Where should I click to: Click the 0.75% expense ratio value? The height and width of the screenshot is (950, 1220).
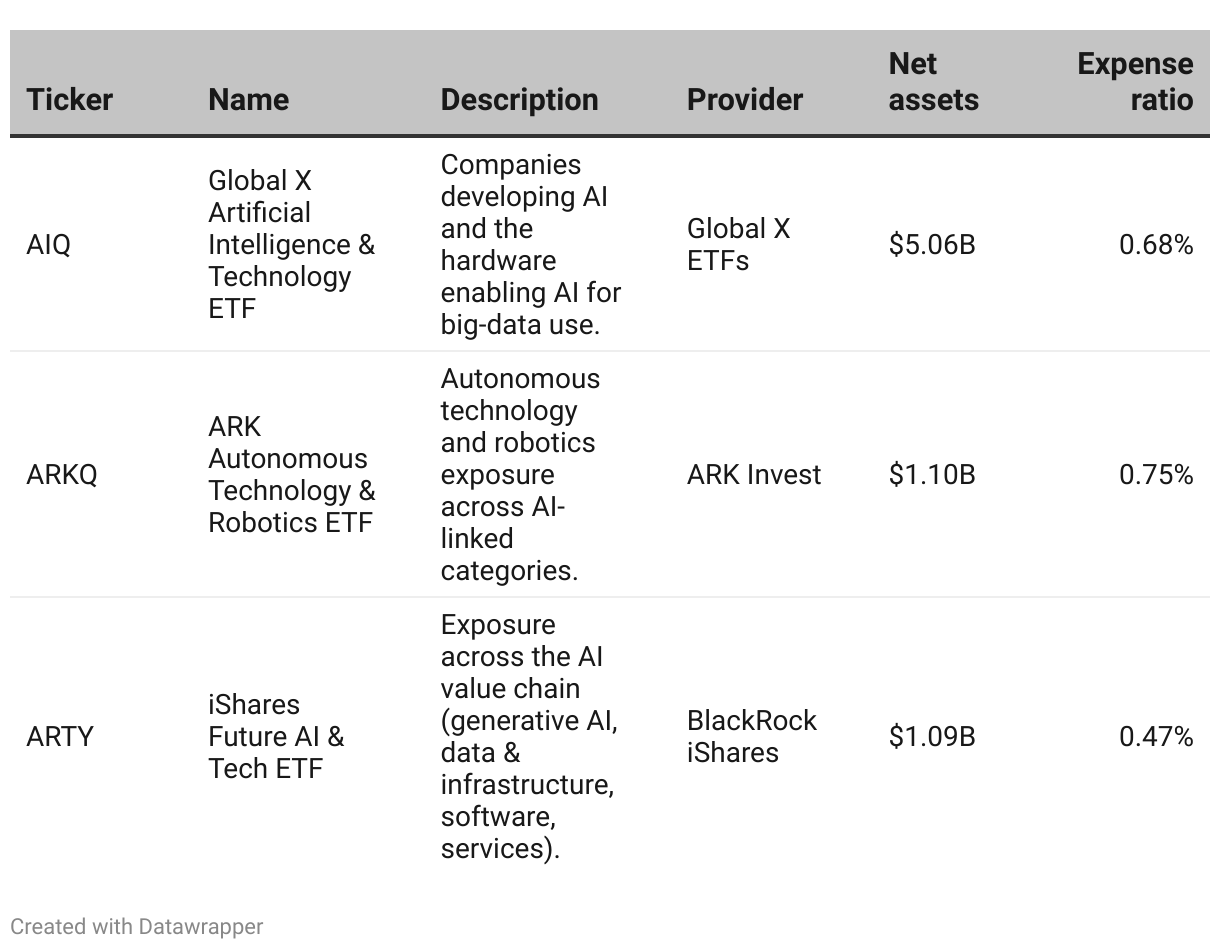1156,475
